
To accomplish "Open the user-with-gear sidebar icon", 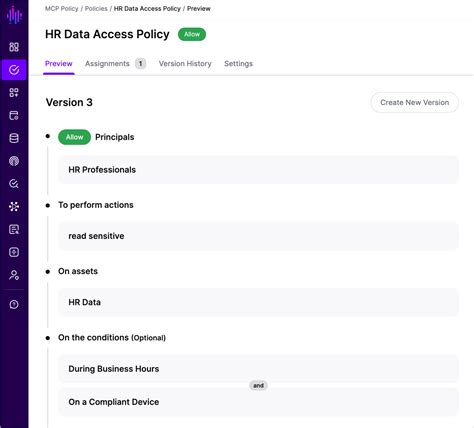I will coord(14,275).
